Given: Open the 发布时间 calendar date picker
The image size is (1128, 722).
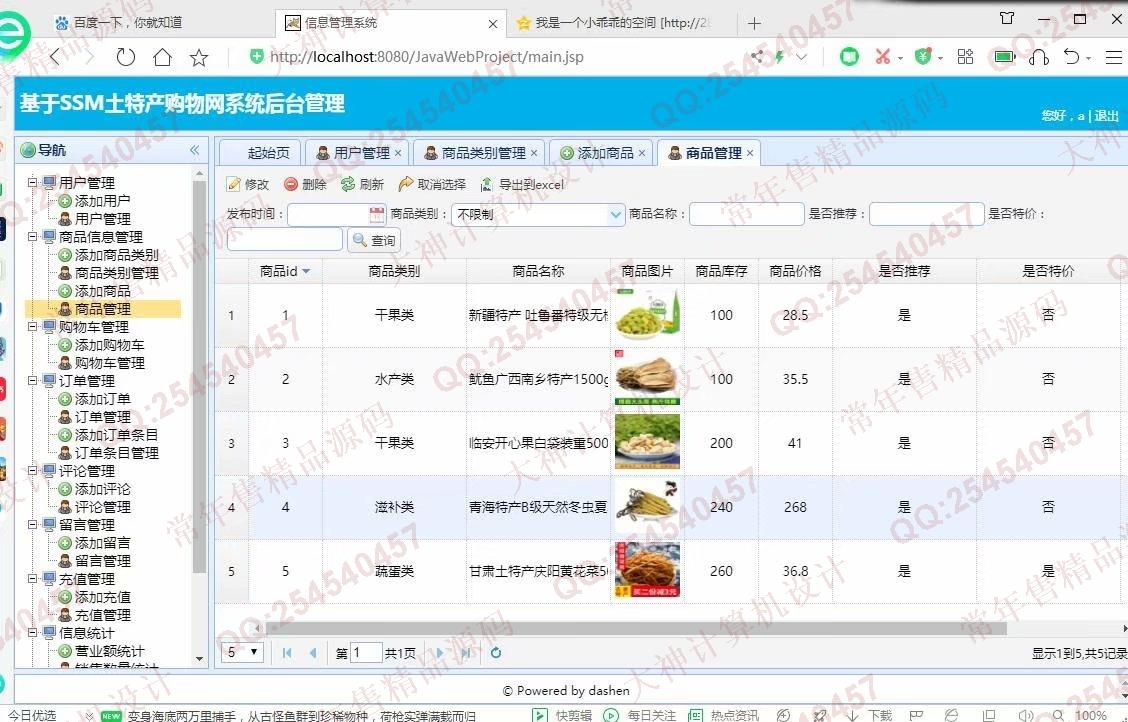Looking at the screenshot, I should point(377,214).
